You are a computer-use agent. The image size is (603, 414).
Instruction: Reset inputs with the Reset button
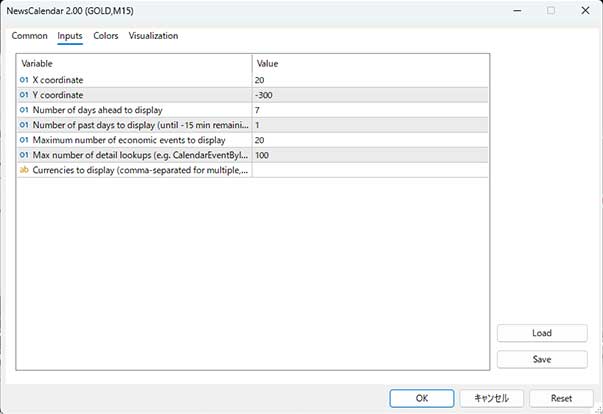(561, 398)
